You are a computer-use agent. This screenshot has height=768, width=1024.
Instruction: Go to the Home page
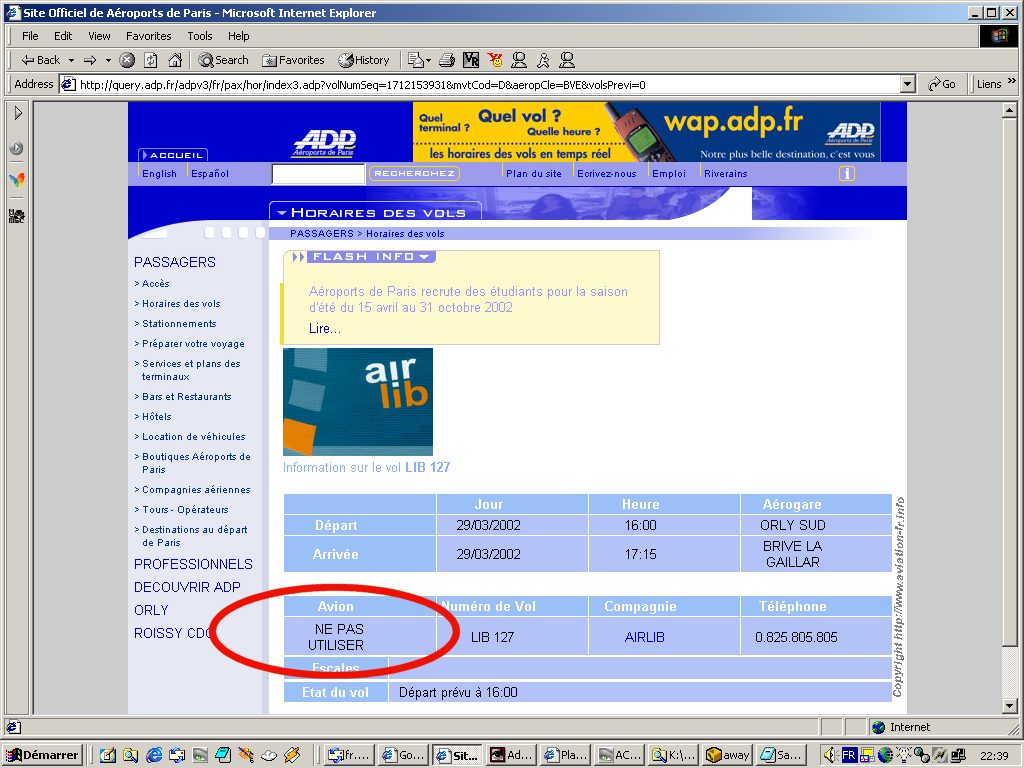[175, 60]
